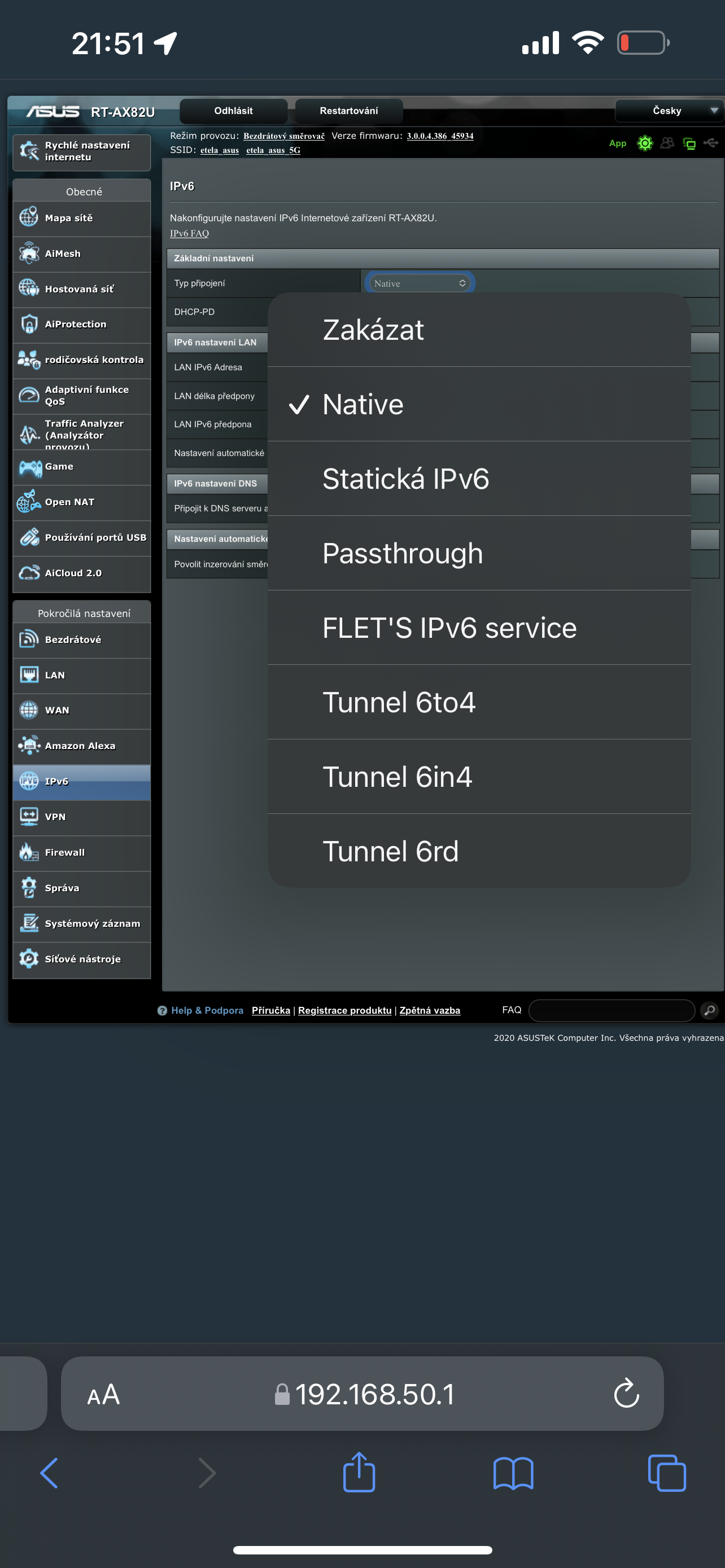Choose Passthrough connection type

pos(403,553)
